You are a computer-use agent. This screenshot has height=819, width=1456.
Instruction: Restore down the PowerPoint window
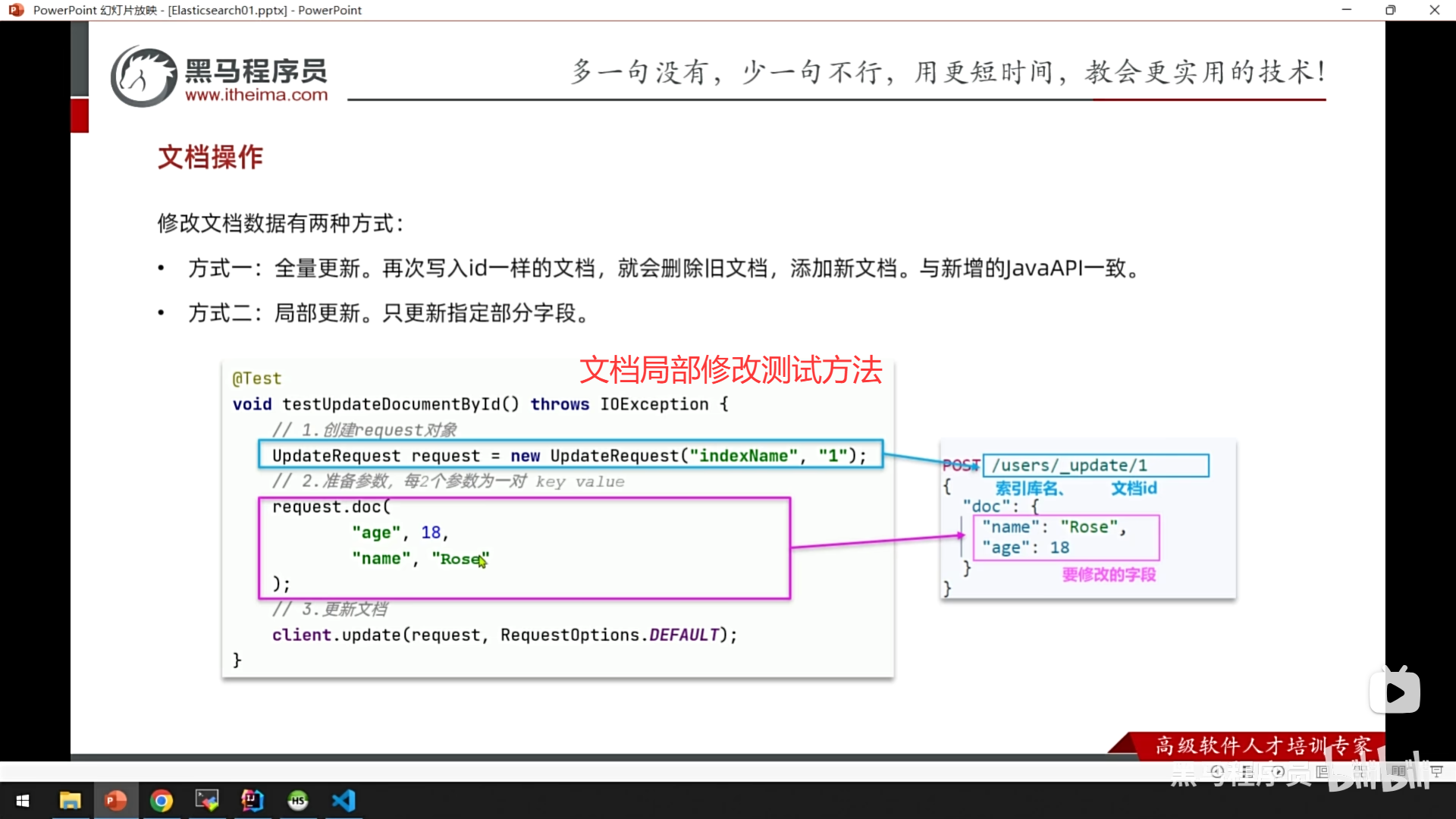pos(1390,10)
